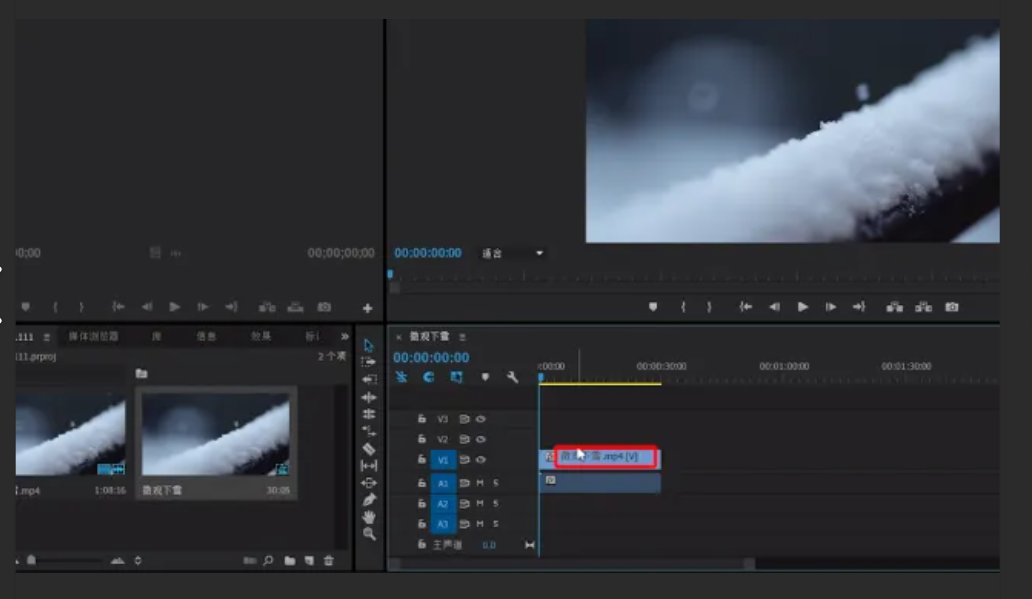Screen dimensions: 1032x599
Task: Lock the V3 video track
Action: (422, 421)
